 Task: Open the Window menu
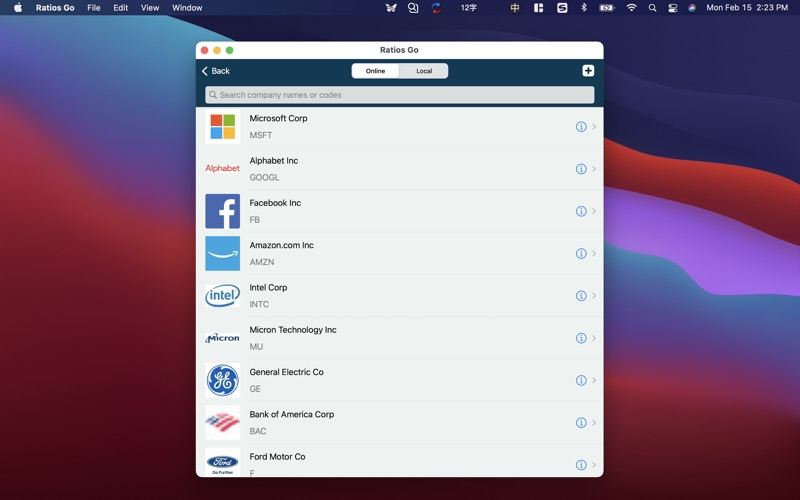pyautogui.click(x=187, y=8)
